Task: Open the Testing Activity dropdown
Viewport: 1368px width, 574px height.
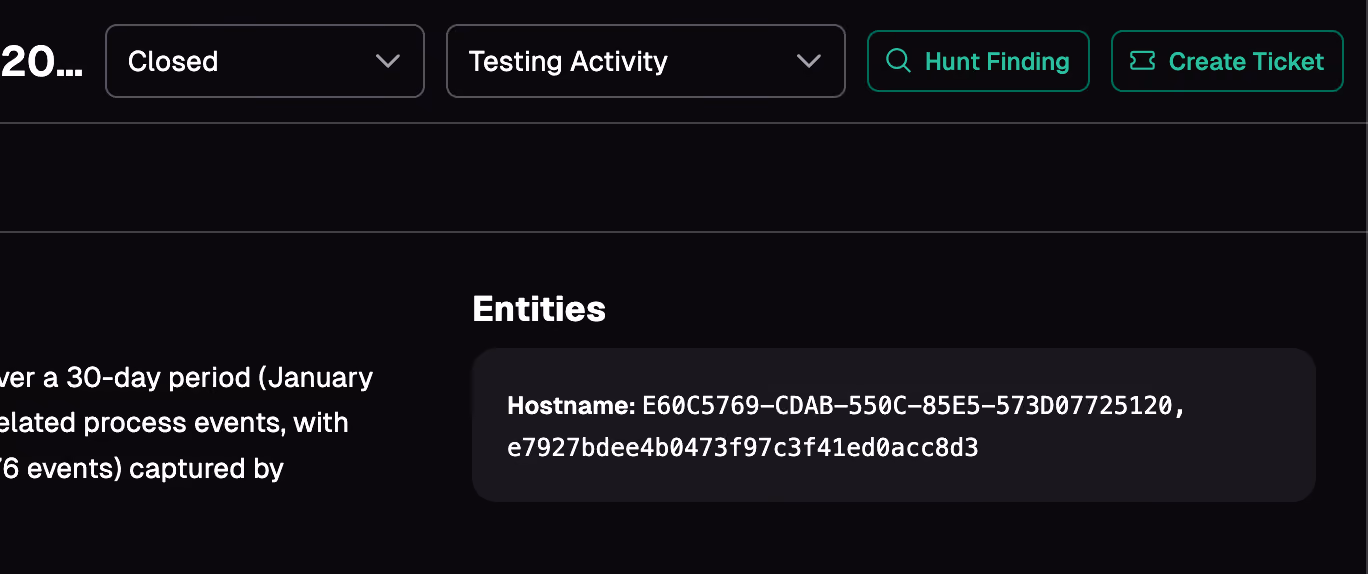Action: coord(646,61)
